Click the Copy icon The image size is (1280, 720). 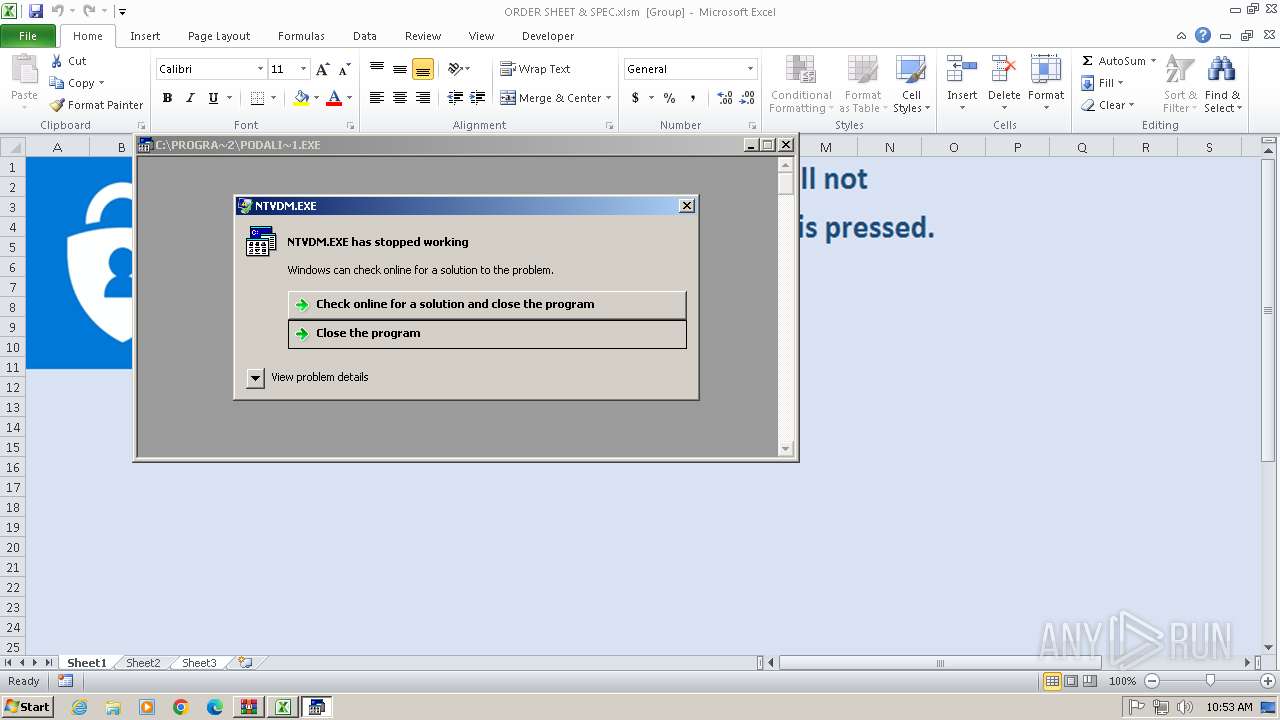(57, 83)
